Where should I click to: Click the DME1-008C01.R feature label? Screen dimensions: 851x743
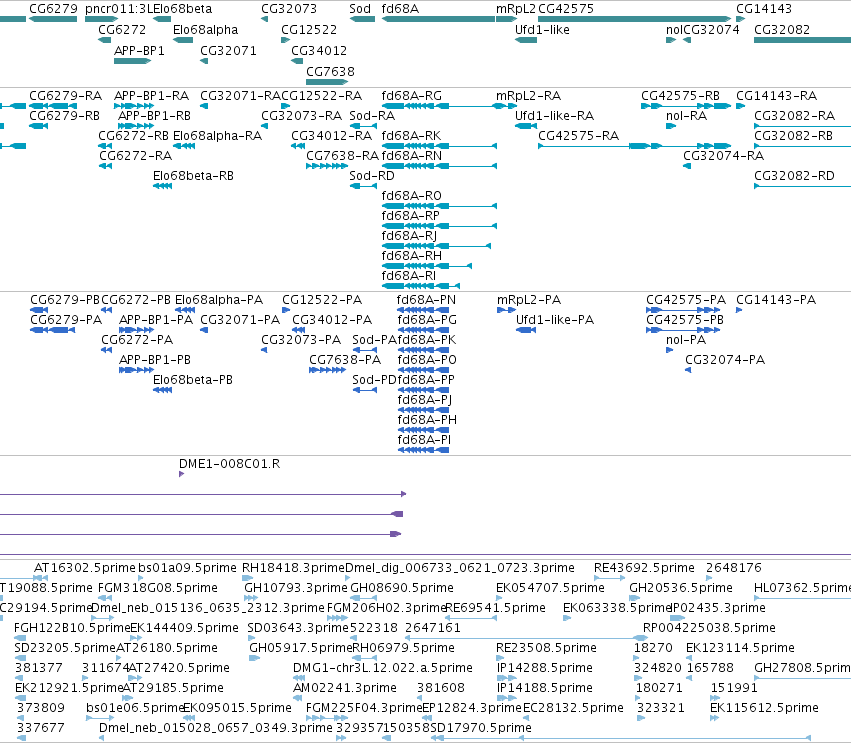click(x=229, y=464)
